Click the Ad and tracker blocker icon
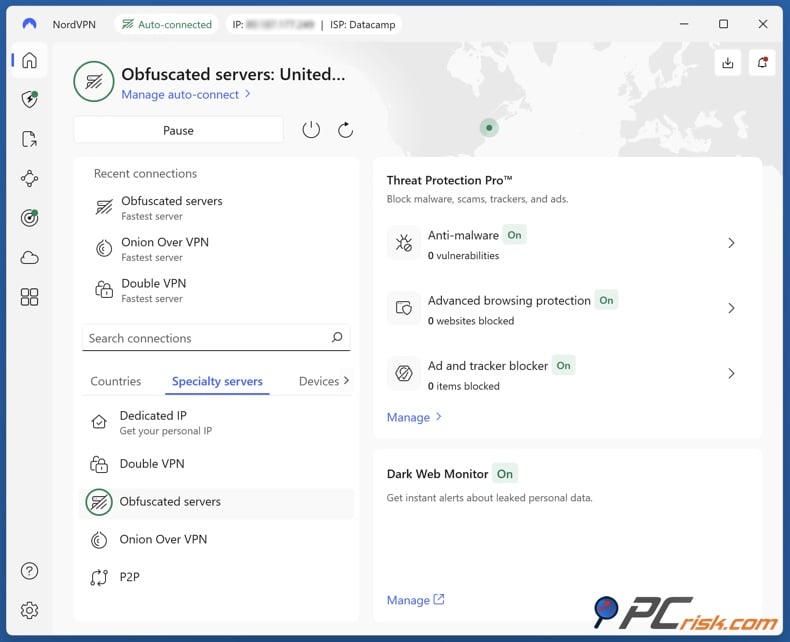The image size is (790, 642). (404, 373)
